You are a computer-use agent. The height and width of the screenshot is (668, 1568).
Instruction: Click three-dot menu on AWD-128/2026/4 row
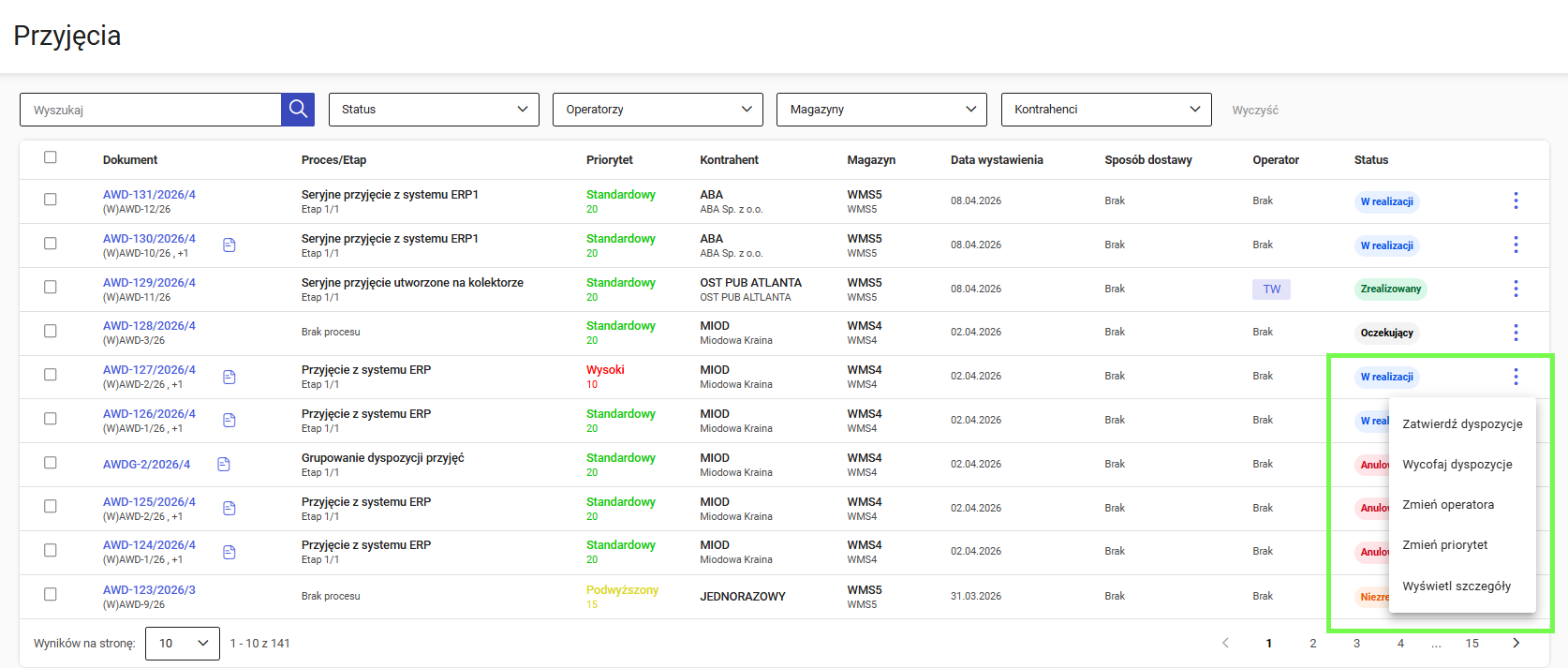click(1516, 333)
